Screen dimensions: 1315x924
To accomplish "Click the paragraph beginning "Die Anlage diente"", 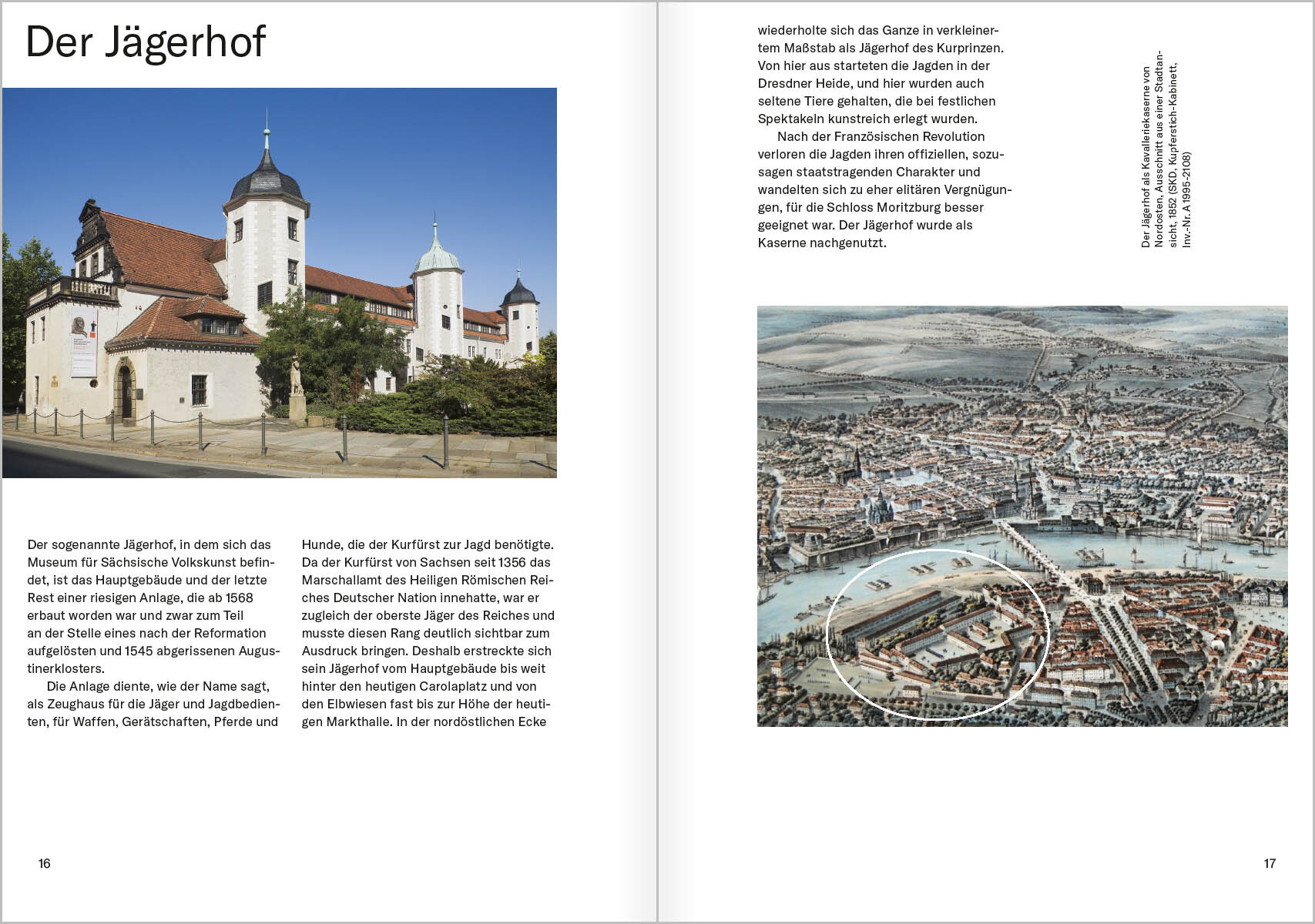I will pos(153,704).
